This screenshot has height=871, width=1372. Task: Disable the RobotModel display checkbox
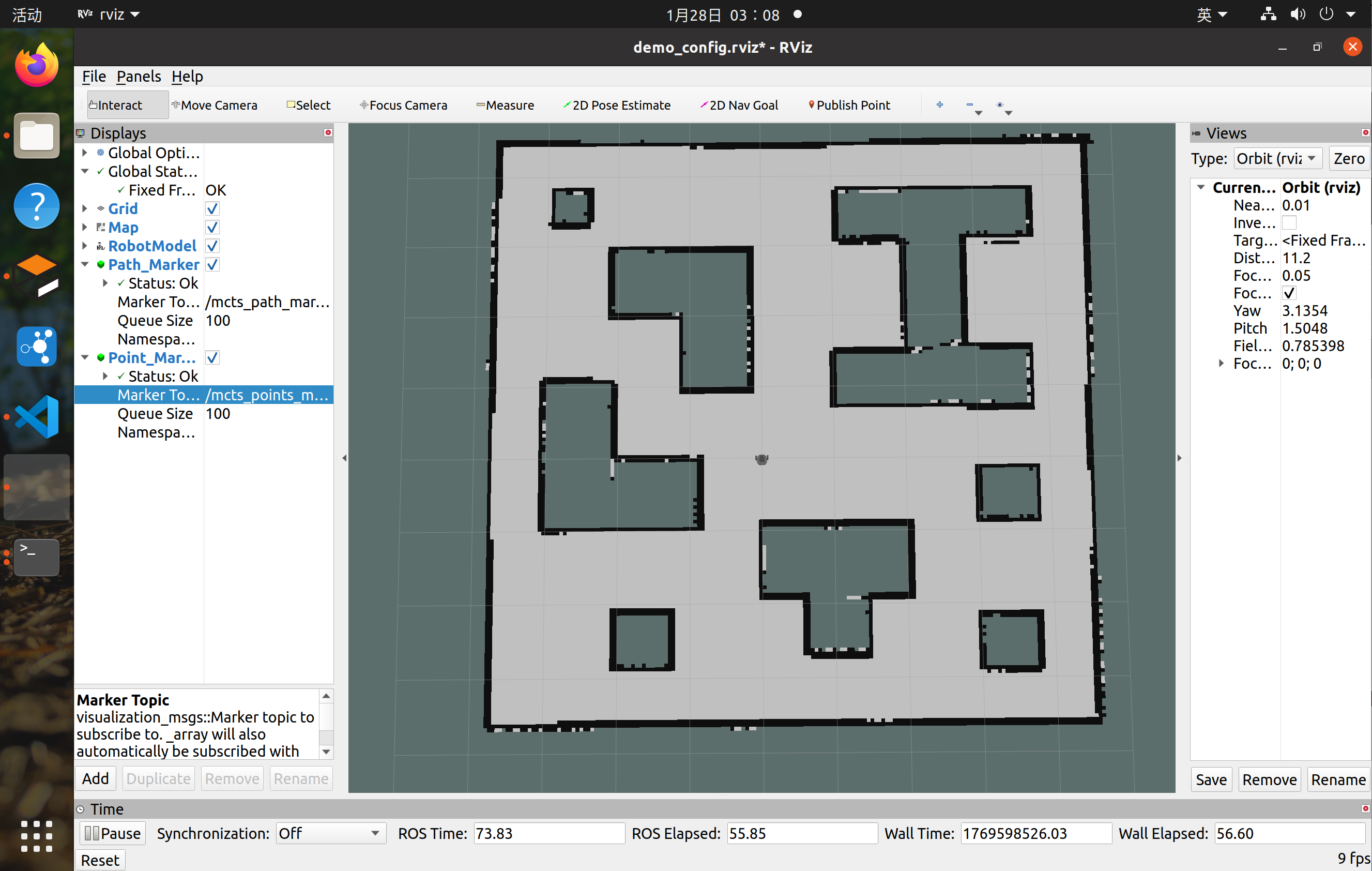[x=212, y=246]
